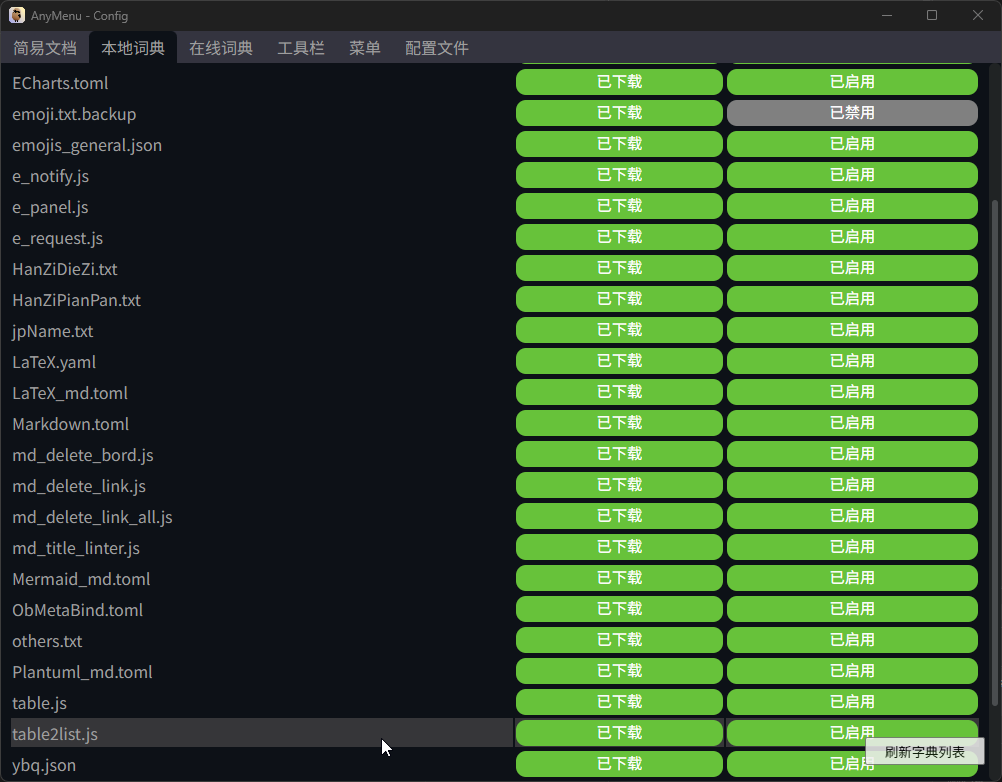Switch to the 本地词典 tab
Screen dimensions: 1002x782
tap(133, 48)
